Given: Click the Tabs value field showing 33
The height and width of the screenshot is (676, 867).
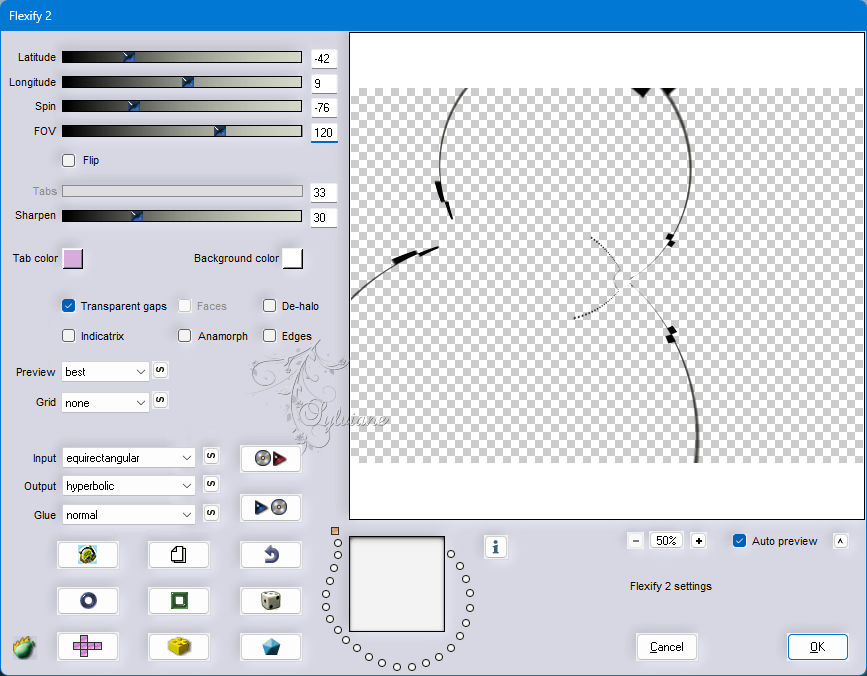Looking at the screenshot, I should click(x=324, y=192).
